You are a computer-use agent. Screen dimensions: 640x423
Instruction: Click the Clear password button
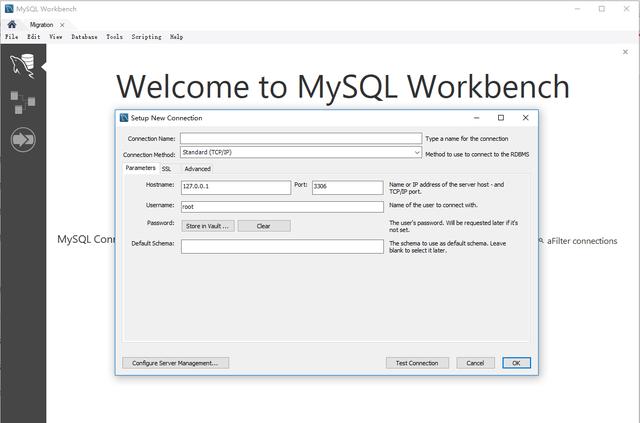click(x=264, y=226)
